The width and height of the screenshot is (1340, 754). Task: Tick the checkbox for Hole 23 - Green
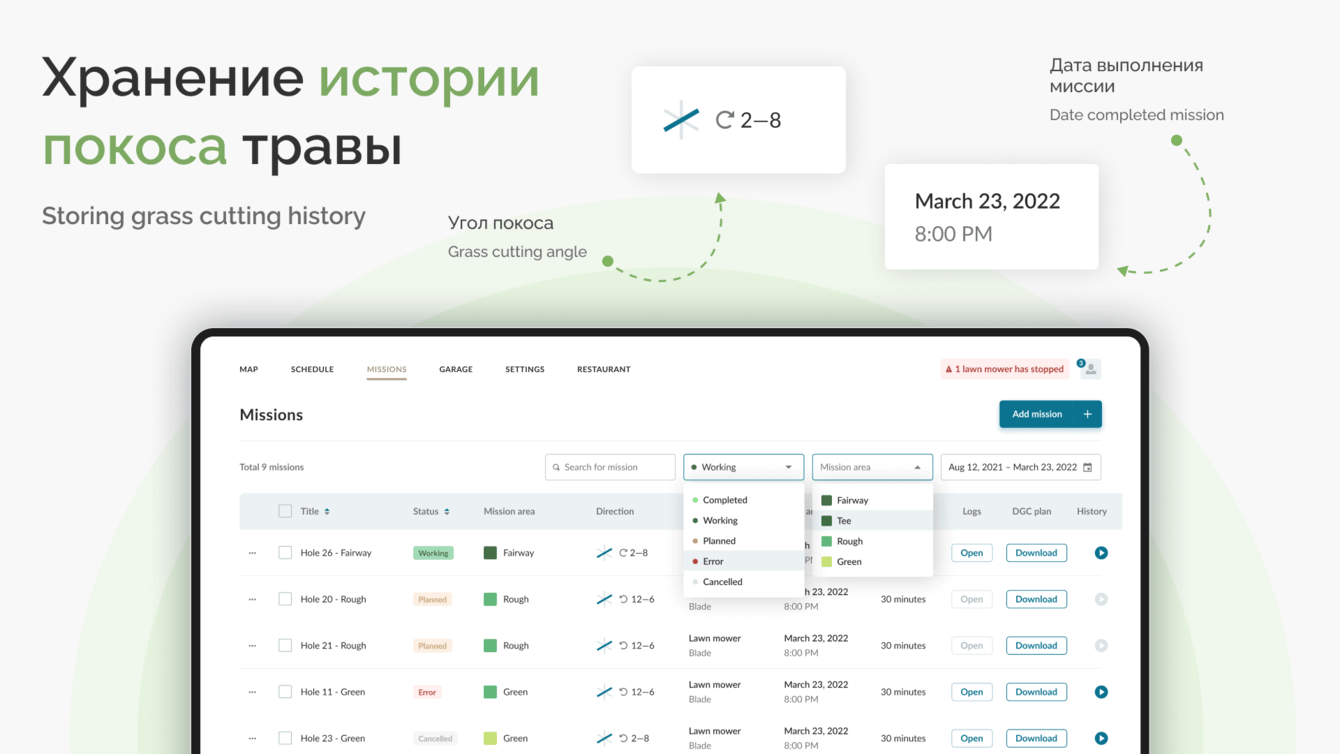click(285, 738)
